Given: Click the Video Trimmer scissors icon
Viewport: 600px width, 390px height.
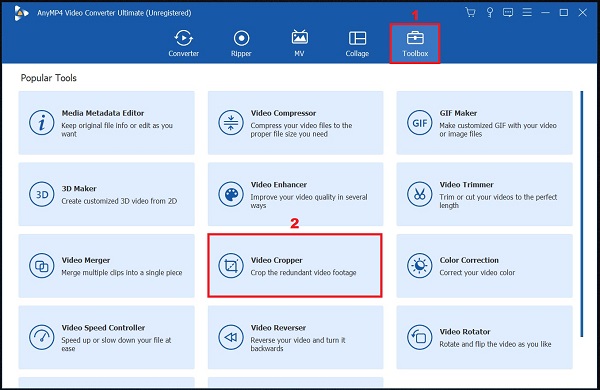Looking at the screenshot, I should 419,194.
